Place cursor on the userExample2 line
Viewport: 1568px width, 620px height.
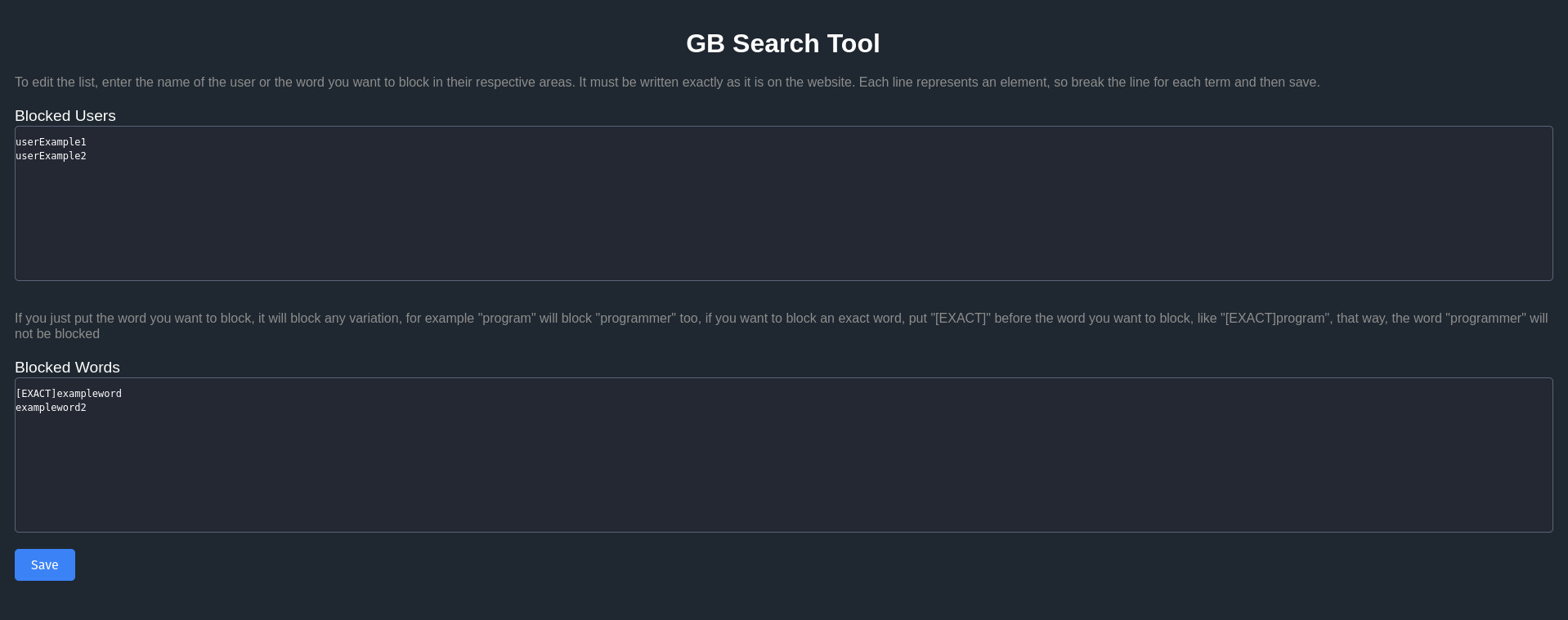point(51,156)
